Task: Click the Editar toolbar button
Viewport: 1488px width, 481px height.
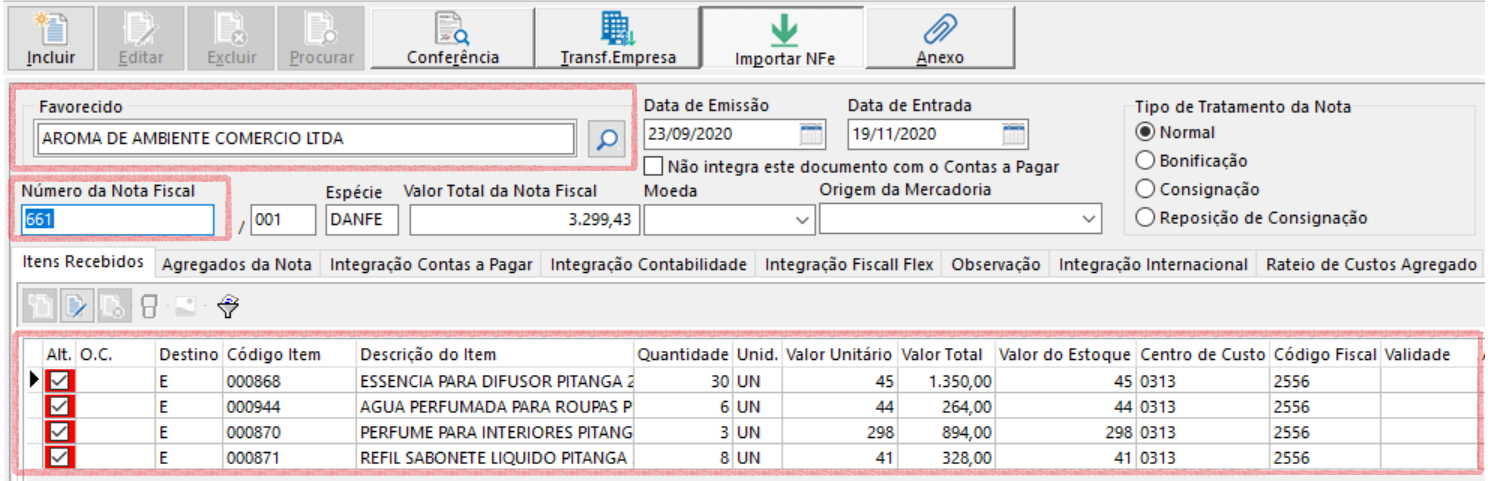Action: pyautogui.click(x=140, y=38)
